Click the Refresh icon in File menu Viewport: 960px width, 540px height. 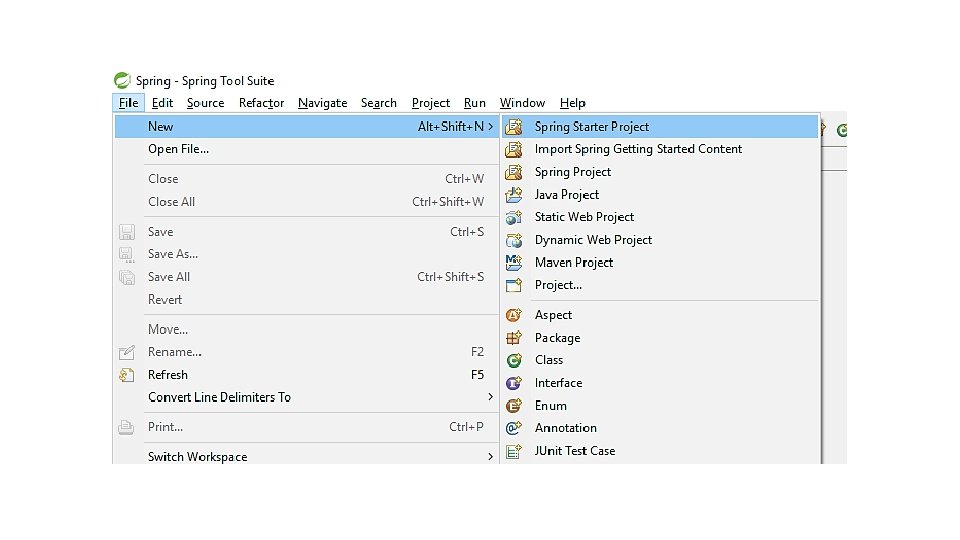point(127,375)
